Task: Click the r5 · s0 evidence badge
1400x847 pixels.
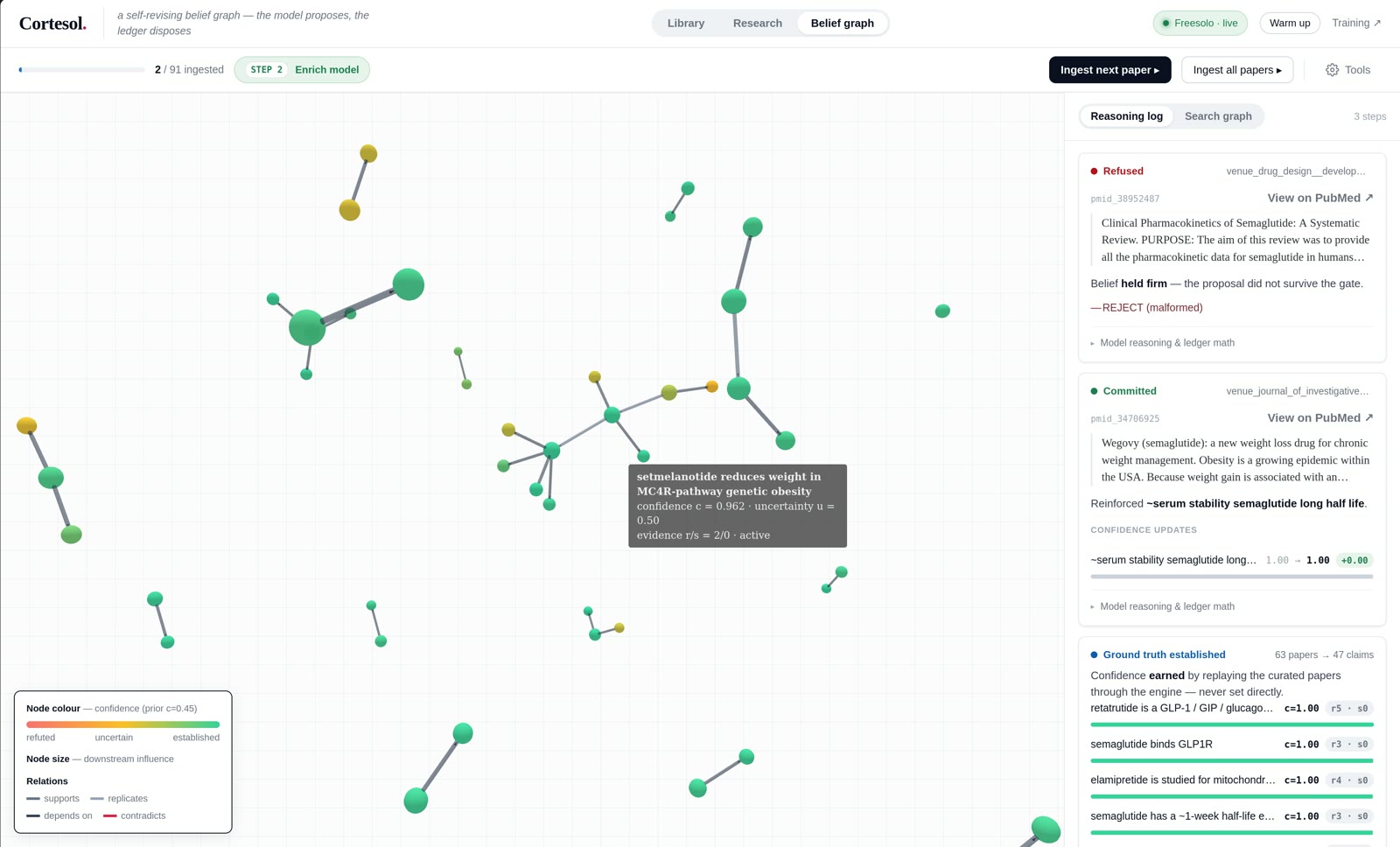Action: point(1349,709)
